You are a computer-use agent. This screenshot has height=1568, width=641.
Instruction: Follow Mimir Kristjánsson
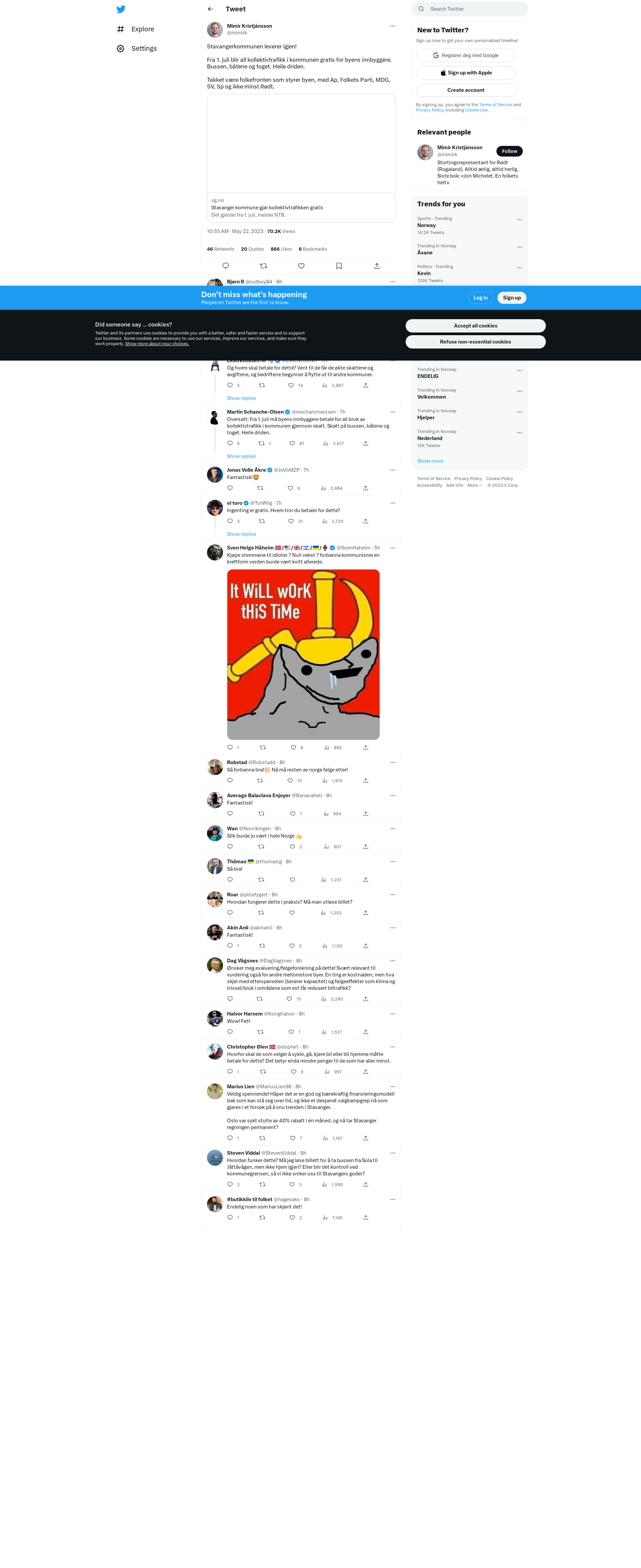coord(509,152)
